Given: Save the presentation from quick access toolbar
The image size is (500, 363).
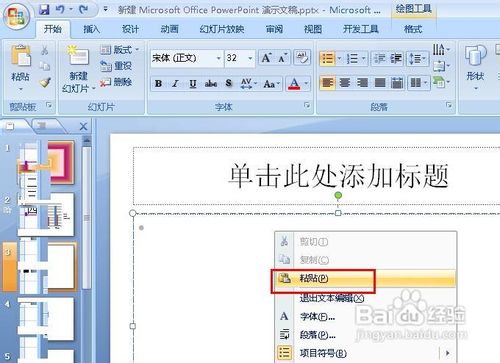Looking at the screenshot, I should coord(44,10).
